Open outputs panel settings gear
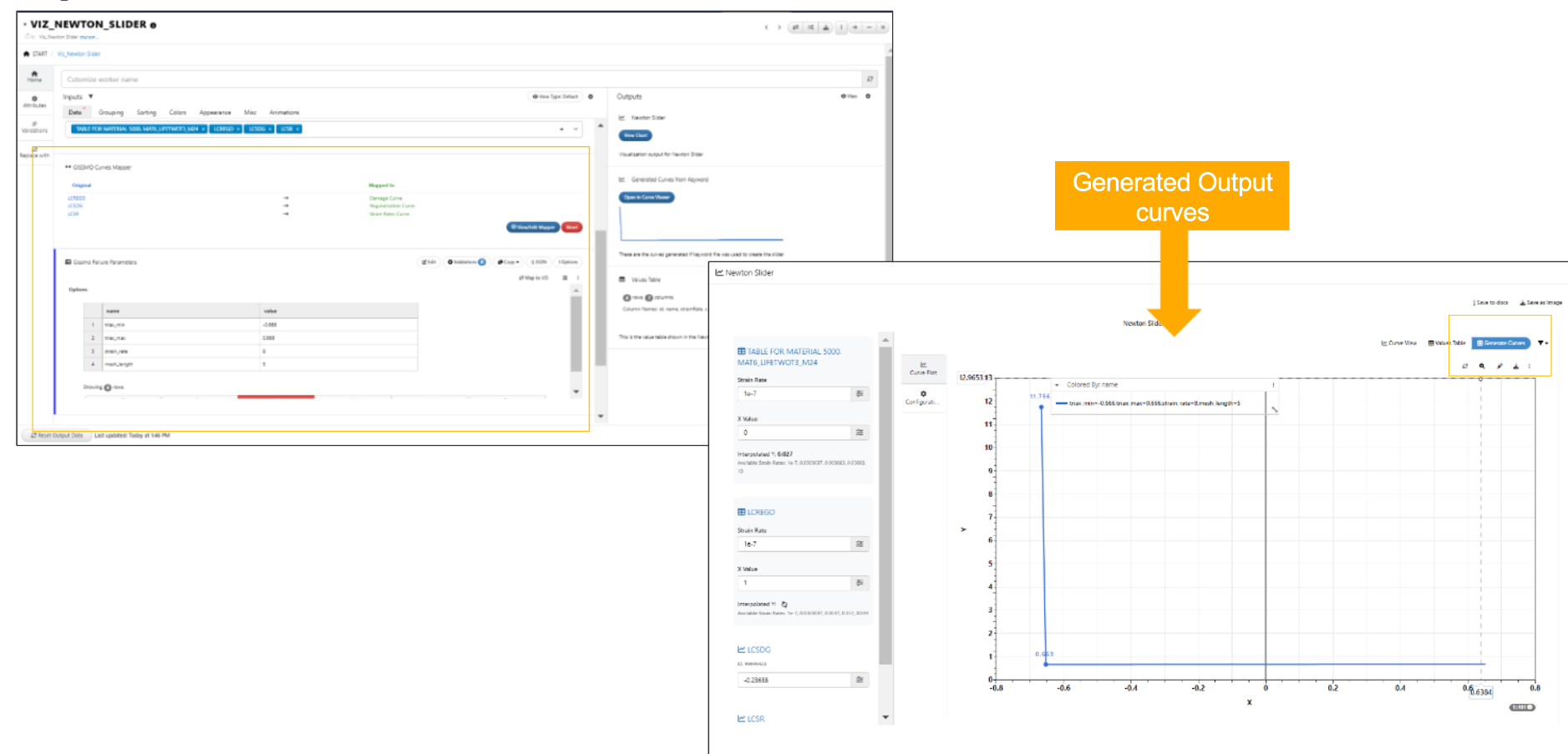Image resolution: width=1568 pixels, height=754 pixels. 868,96
